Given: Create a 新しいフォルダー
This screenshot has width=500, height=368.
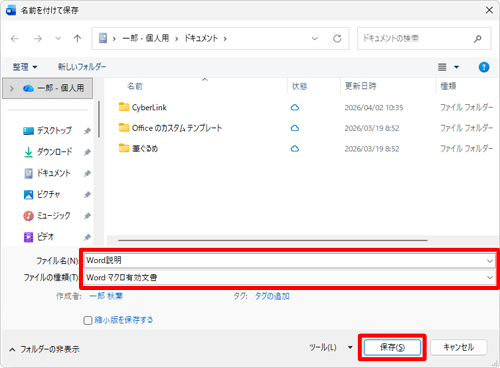Looking at the screenshot, I should (x=82, y=67).
